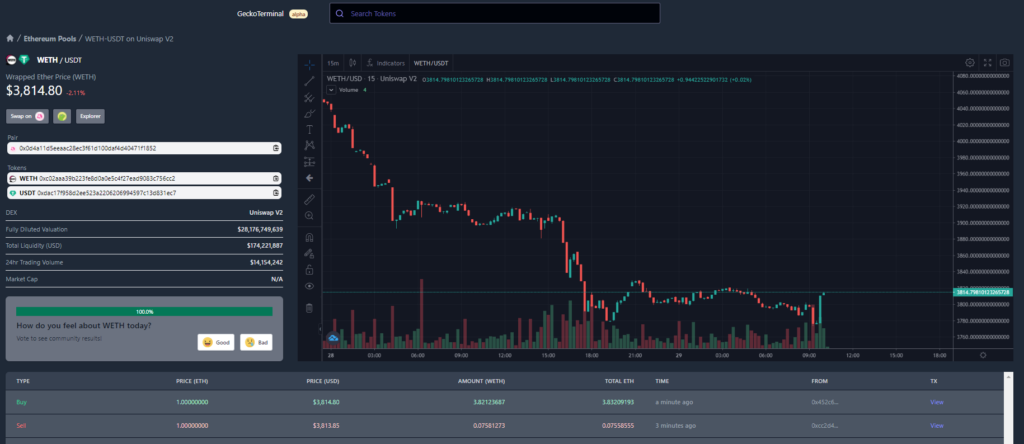
Task: Click the chart timezone settings icon at bottom right
Action: click(983, 355)
